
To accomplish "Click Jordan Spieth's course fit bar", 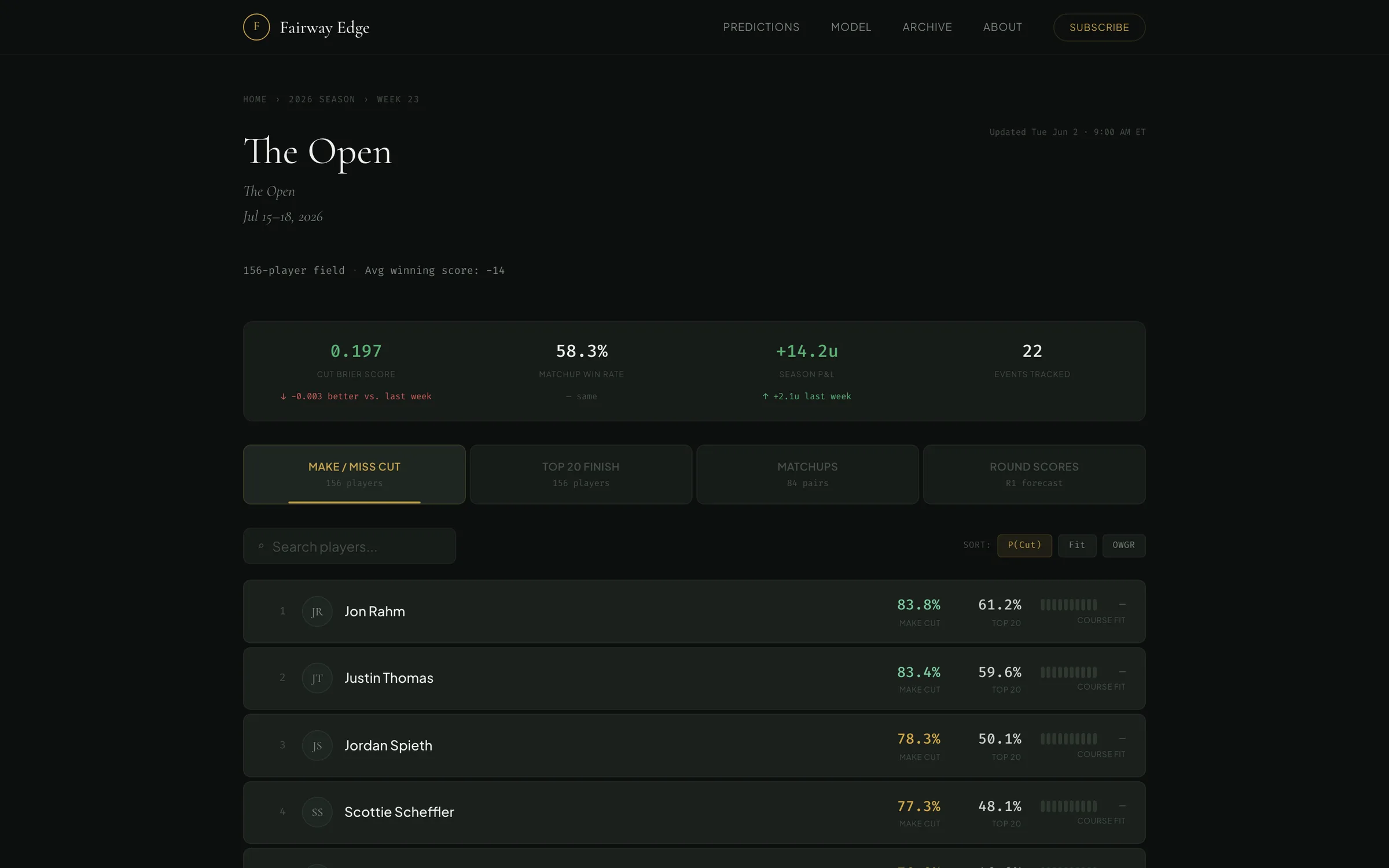I will click(1068, 738).
